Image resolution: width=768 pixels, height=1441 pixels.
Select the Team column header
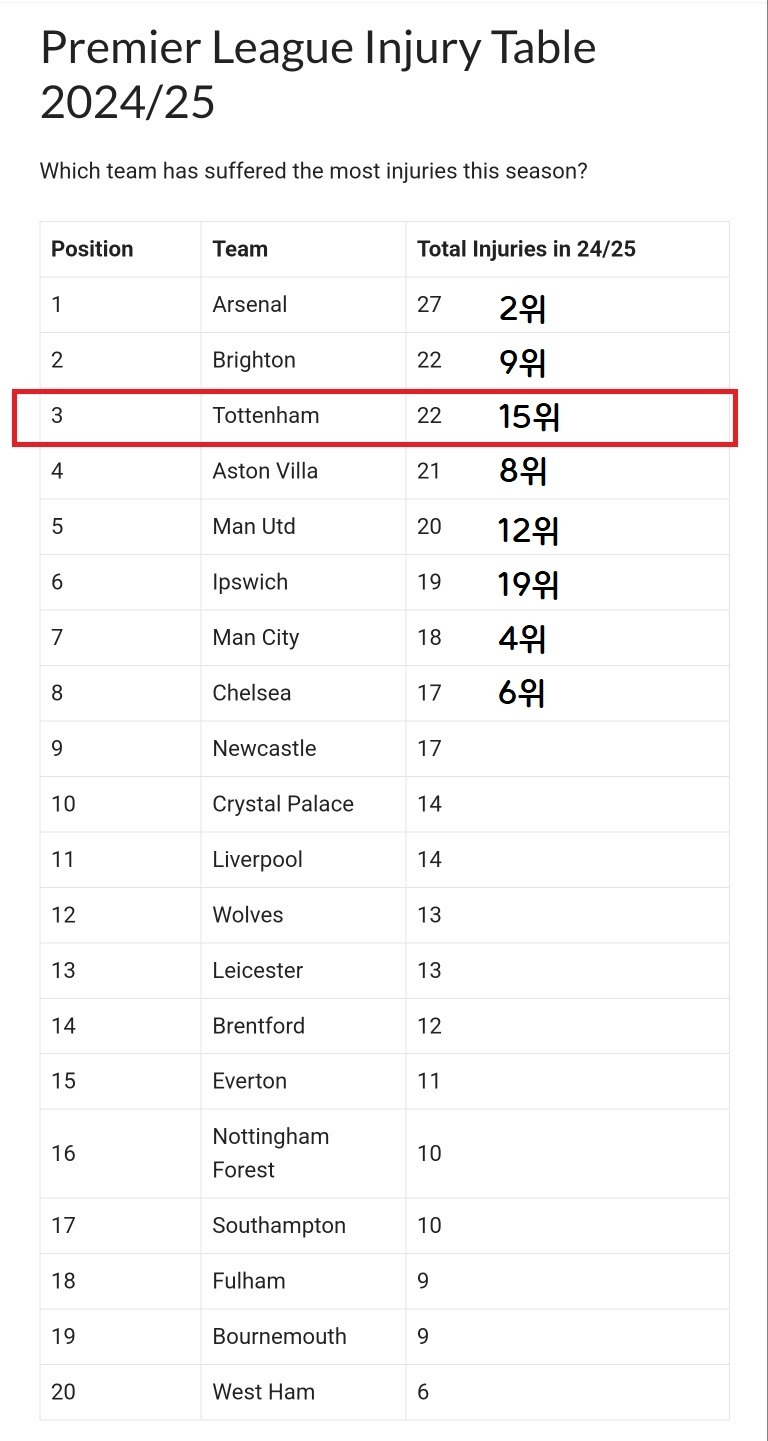[x=240, y=249]
